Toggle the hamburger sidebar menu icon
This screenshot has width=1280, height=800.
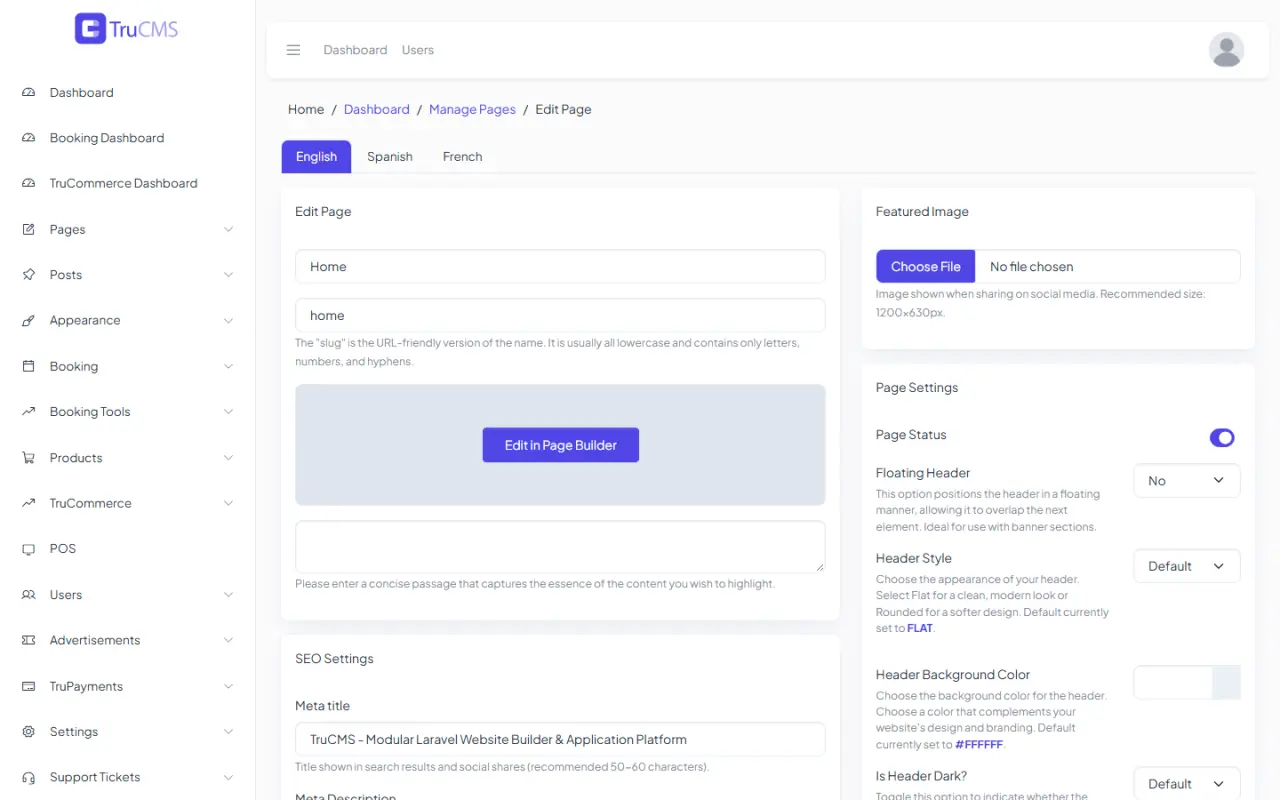point(293,50)
